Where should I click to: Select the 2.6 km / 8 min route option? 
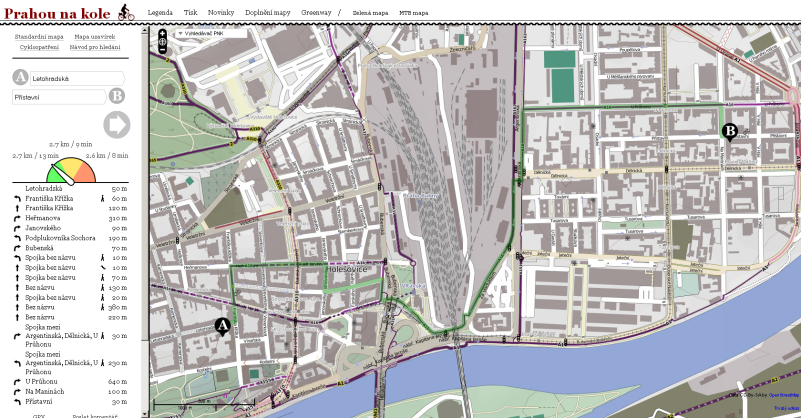pyautogui.click(x=107, y=155)
